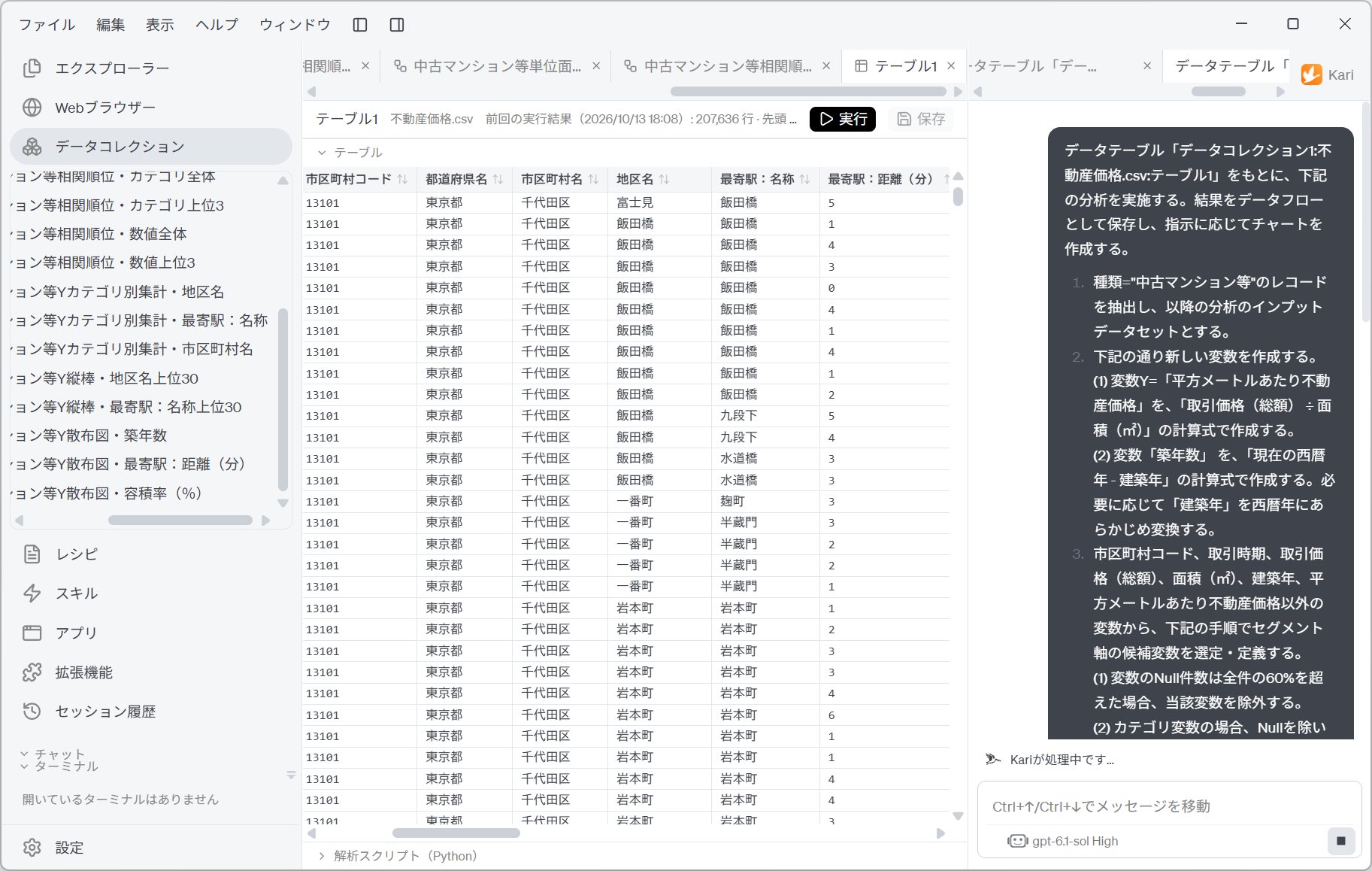Open the ヘルプ menu

click(217, 25)
